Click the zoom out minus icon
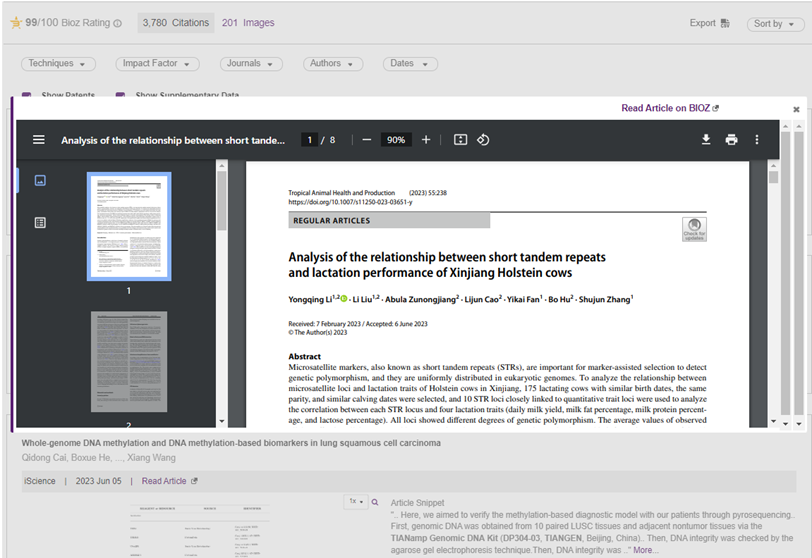Viewport: 812px width, 558px height. 367,140
